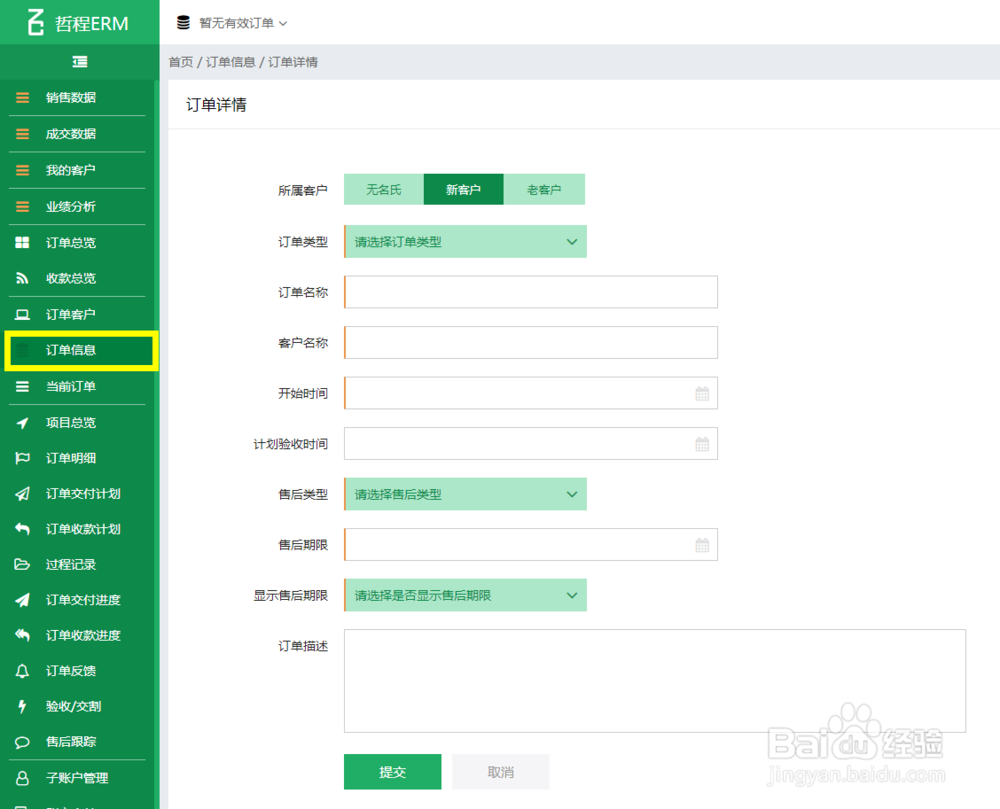
Task: Open the 验收/交割 lightning icon
Action: click(x=21, y=706)
